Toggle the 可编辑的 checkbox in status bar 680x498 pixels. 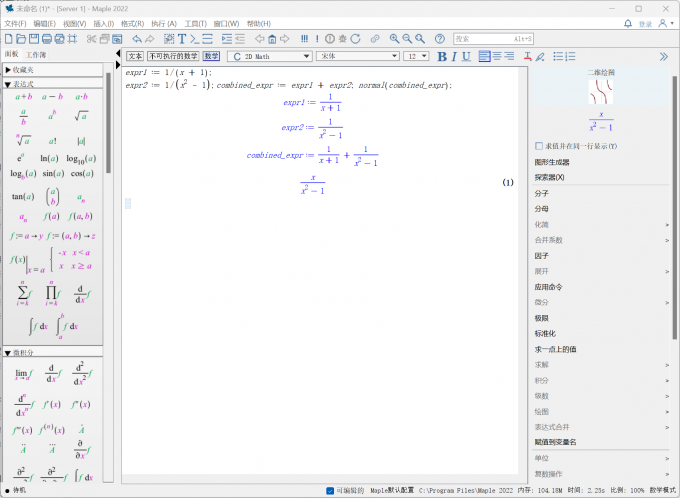(x=331, y=490)
